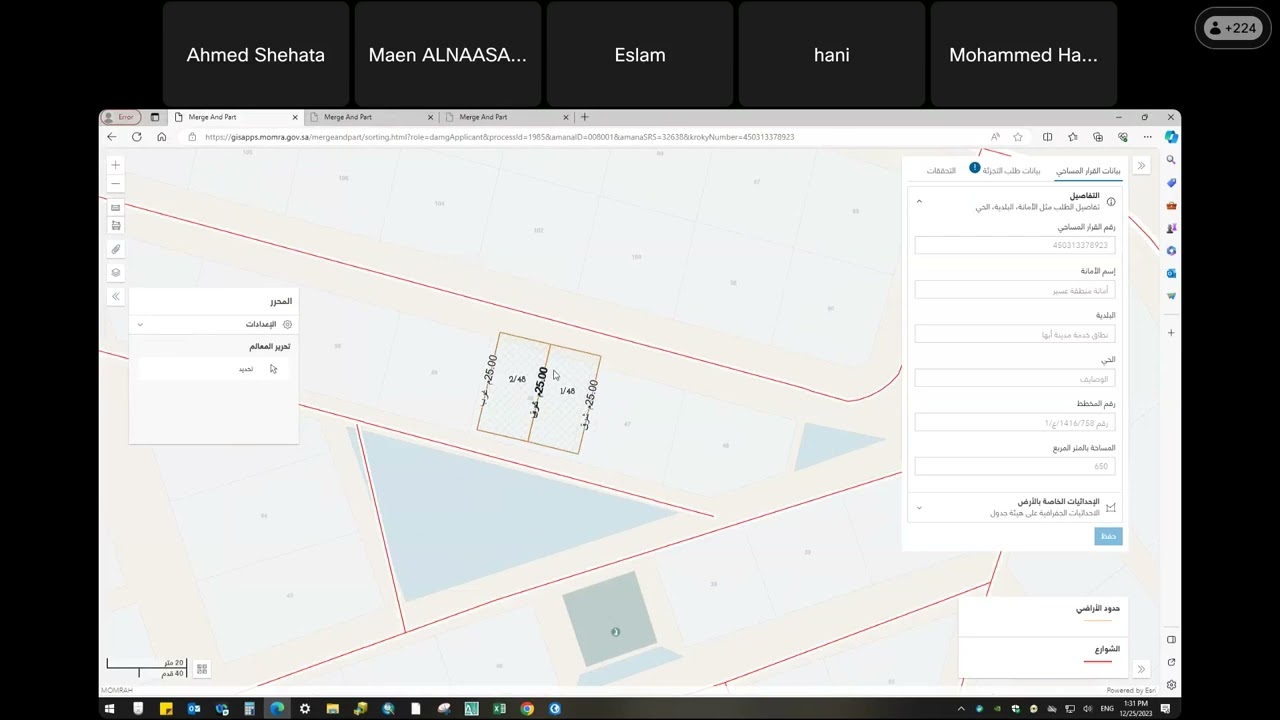The width and height of the screenshot is (1280, 720).
Task: Open File Explorer from the taskbar
Action: tap(333, 709)
